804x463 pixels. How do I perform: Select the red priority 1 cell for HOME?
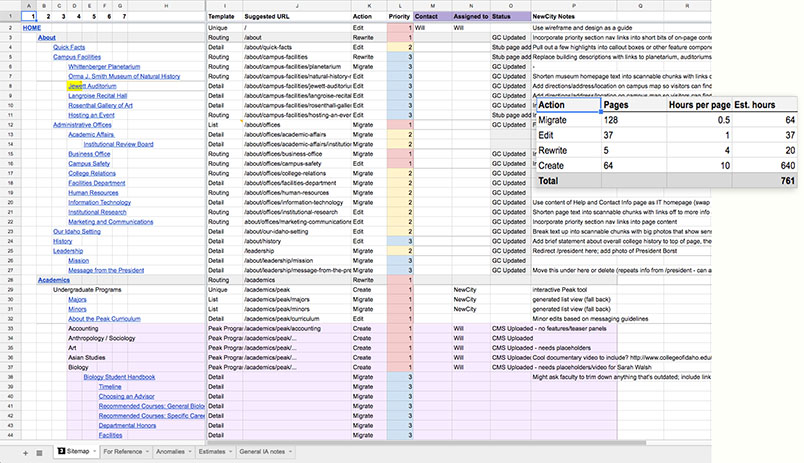[399, 28]
